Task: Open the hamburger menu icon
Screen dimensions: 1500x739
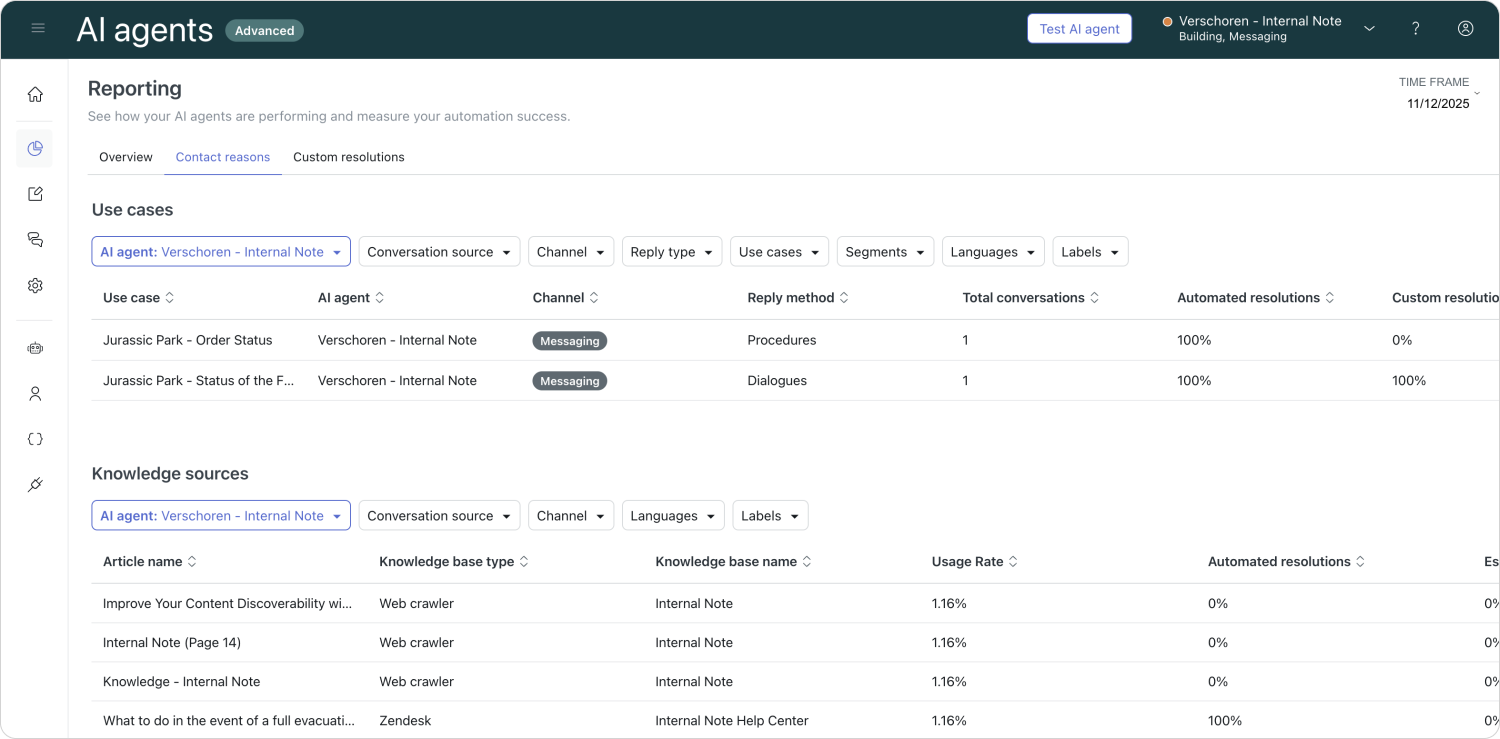Action: point(38,28)
